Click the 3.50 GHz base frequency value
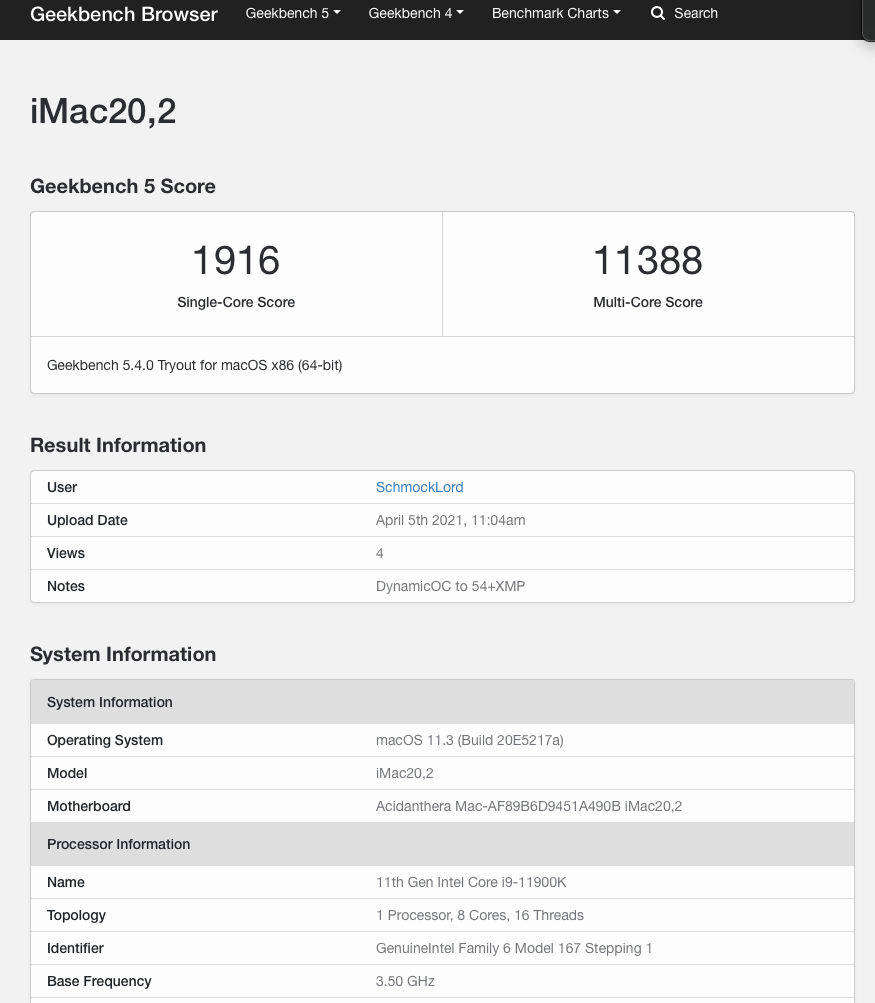The height and width of the screenshot is (1003, 875). pos(406,981)
